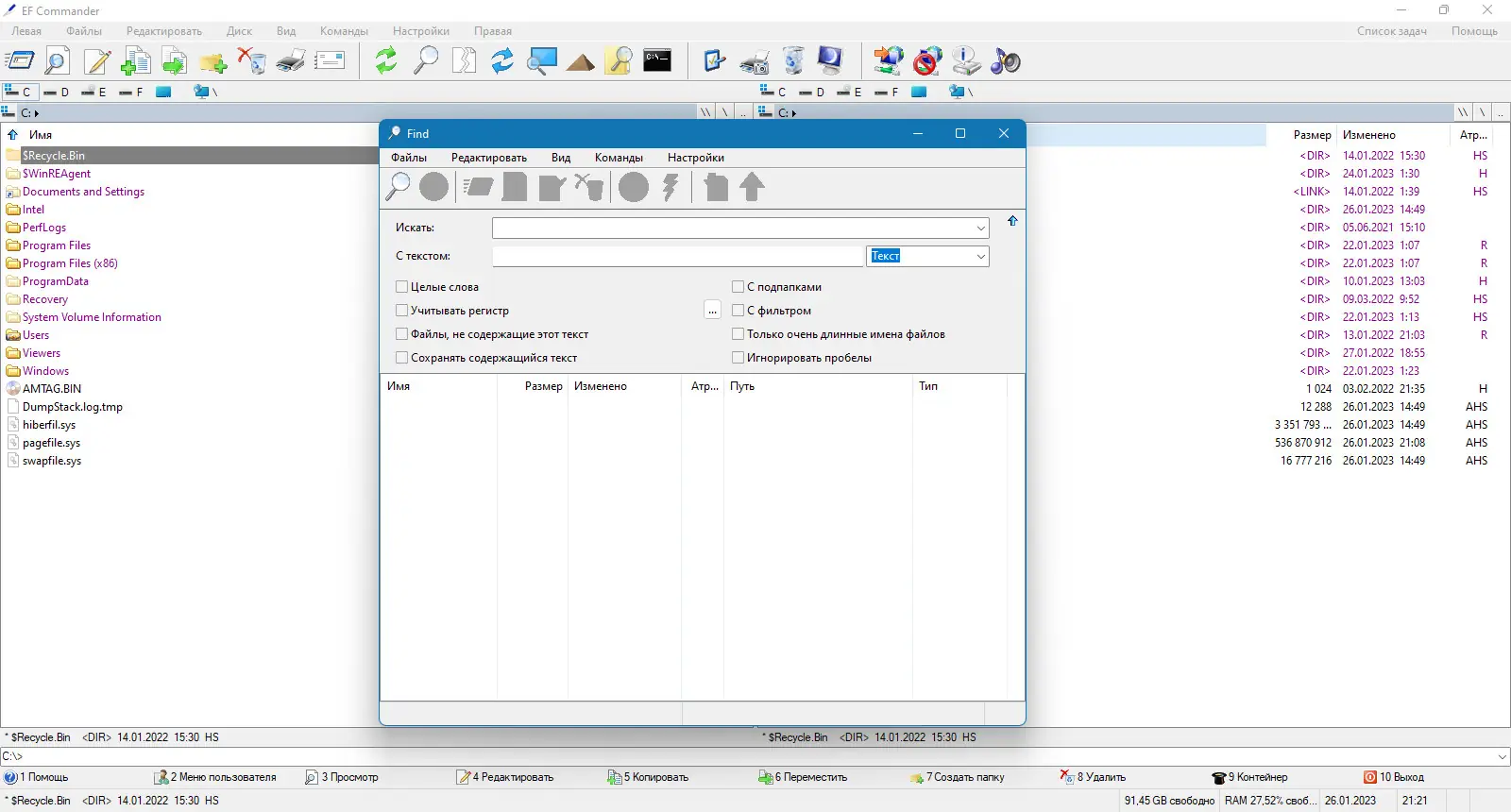Click the document-with-magnifier view icon in main toolbar
The width and height of the screenshot is (1511, 812).
pyautogui.click(x=58, y=61)
